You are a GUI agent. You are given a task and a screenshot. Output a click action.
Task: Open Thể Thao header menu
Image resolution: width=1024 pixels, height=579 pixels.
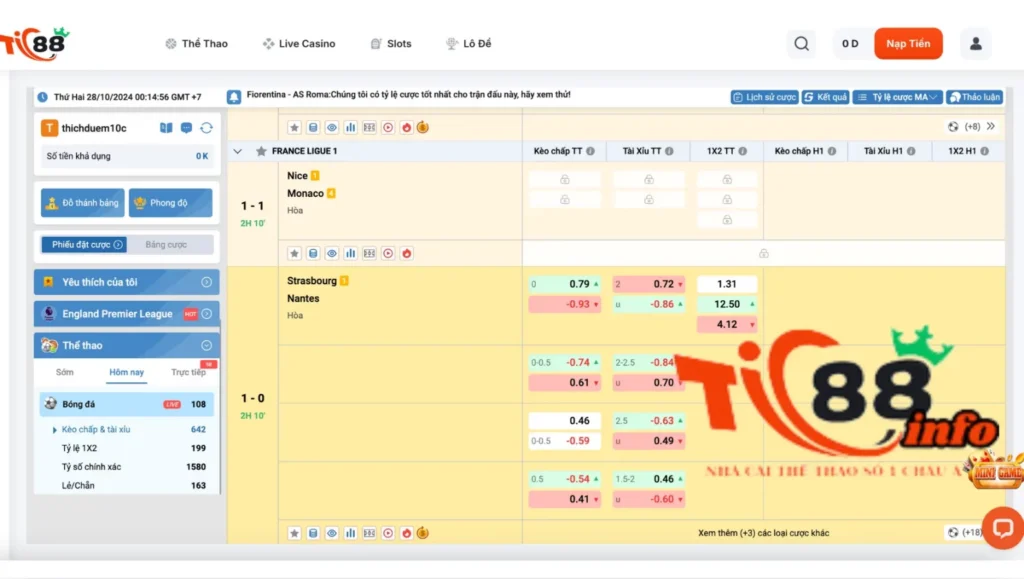coord(197,44)
